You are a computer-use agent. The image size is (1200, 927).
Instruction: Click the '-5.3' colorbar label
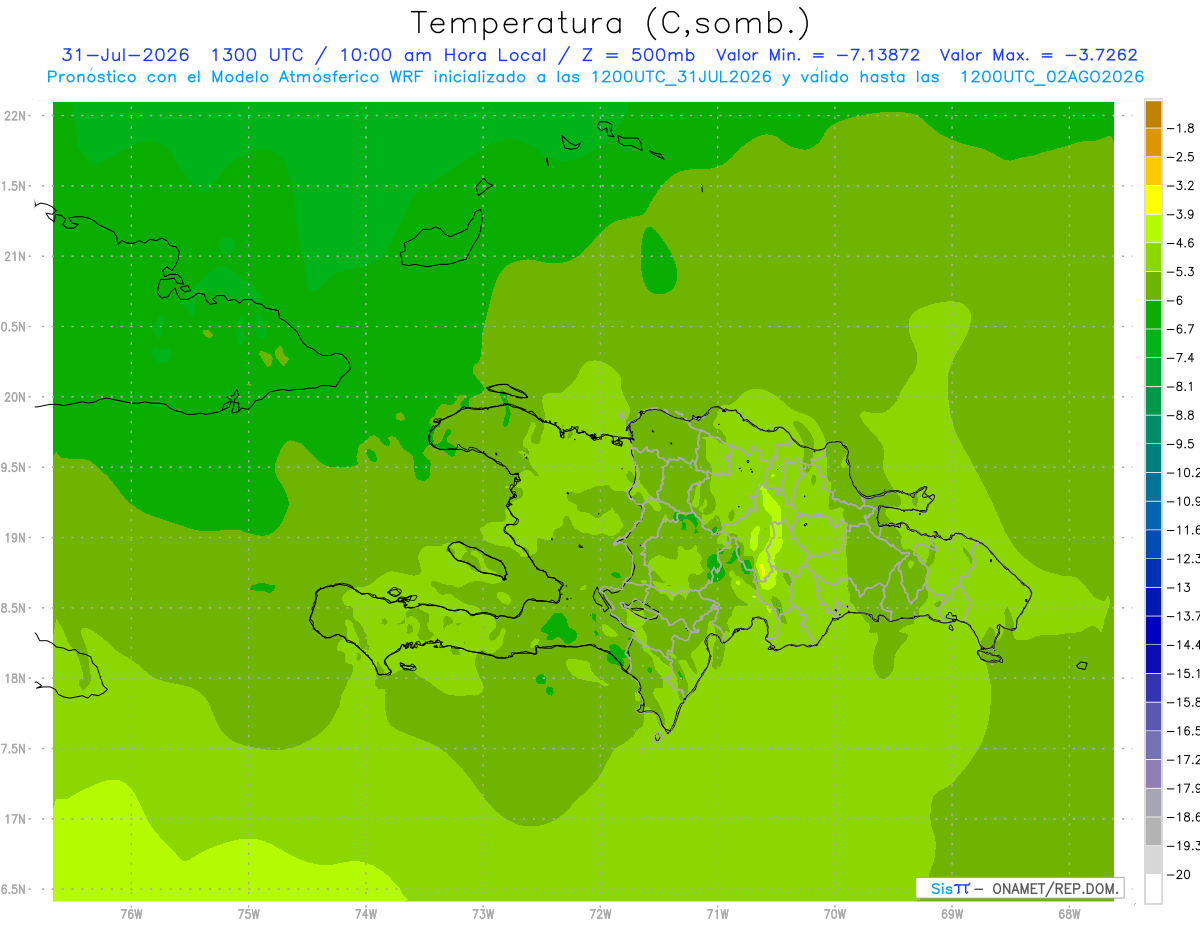(1181, 272)
